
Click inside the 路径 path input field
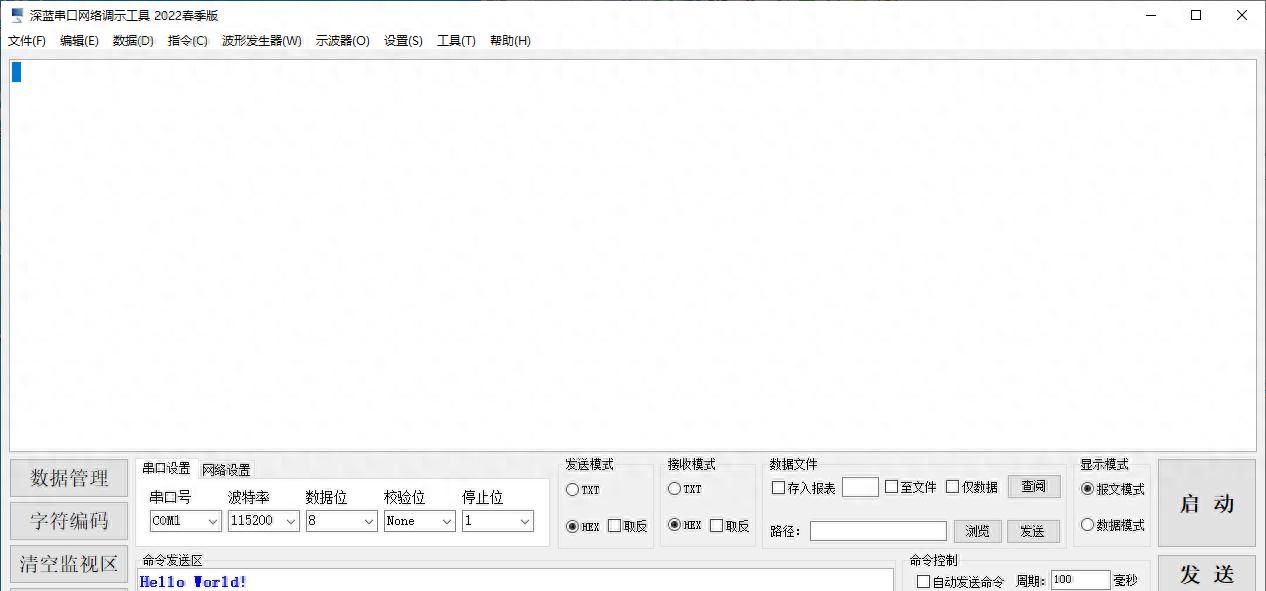tap(878, 530)
